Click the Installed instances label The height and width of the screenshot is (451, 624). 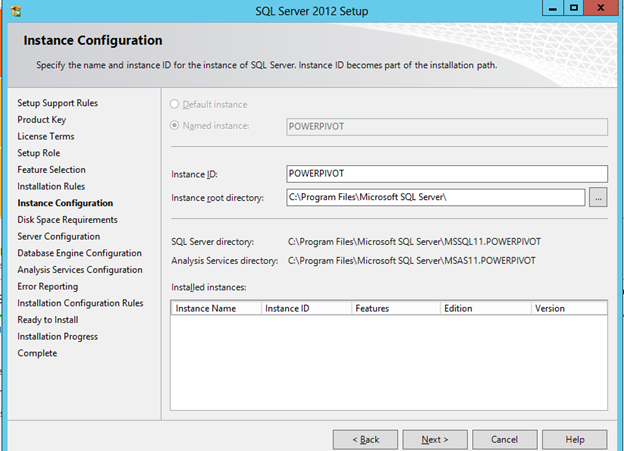click(x=209, y=287)
